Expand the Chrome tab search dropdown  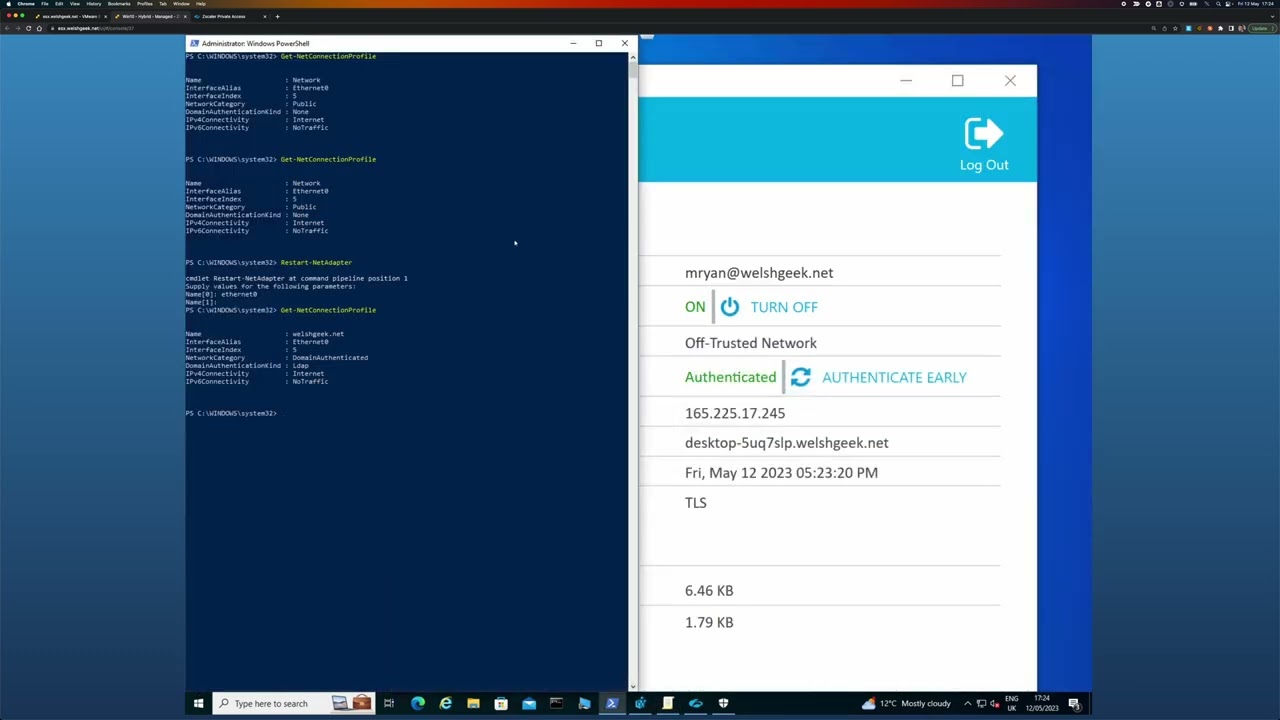tap(1271, 16)
